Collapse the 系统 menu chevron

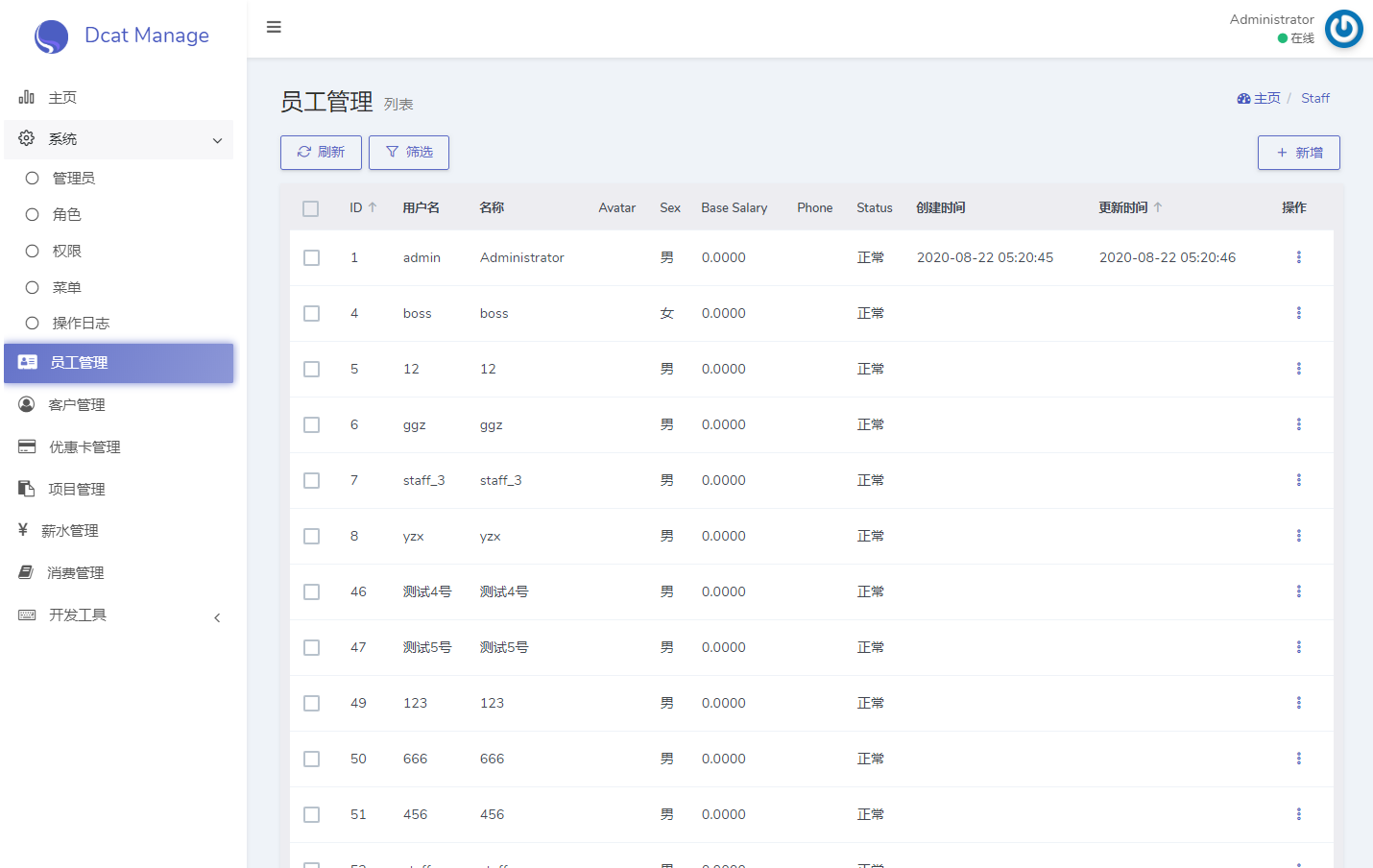[x=217, y=140]
